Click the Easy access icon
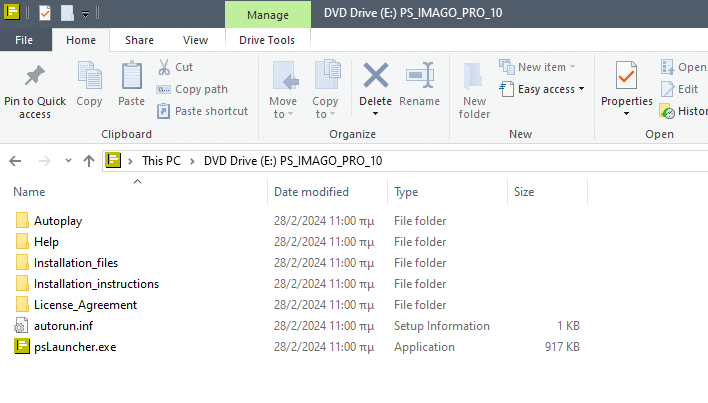This screenshot has width=708, height=403. pos(507,89)
